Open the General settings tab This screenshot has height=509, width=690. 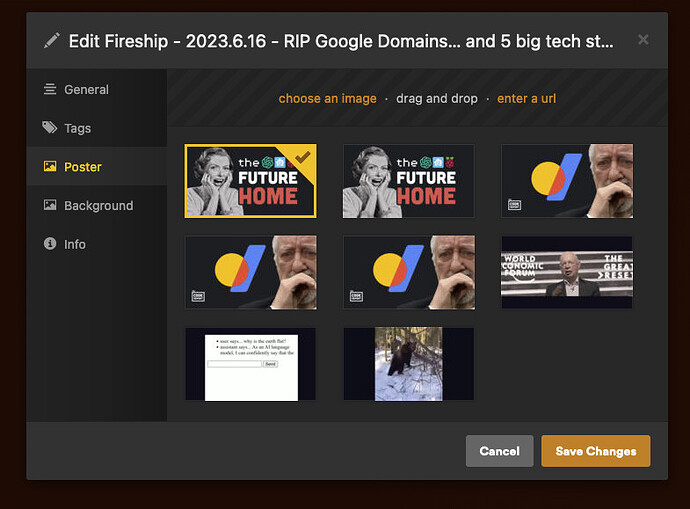96,89
